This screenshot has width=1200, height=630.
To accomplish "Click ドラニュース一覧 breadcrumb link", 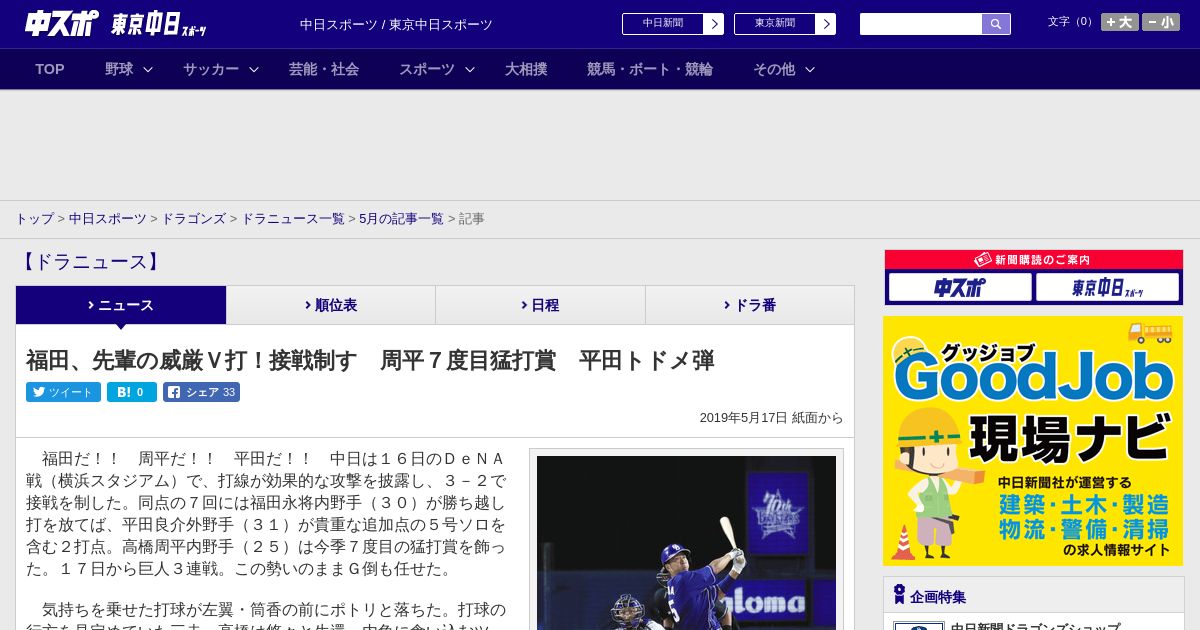I will click(293, 218).
